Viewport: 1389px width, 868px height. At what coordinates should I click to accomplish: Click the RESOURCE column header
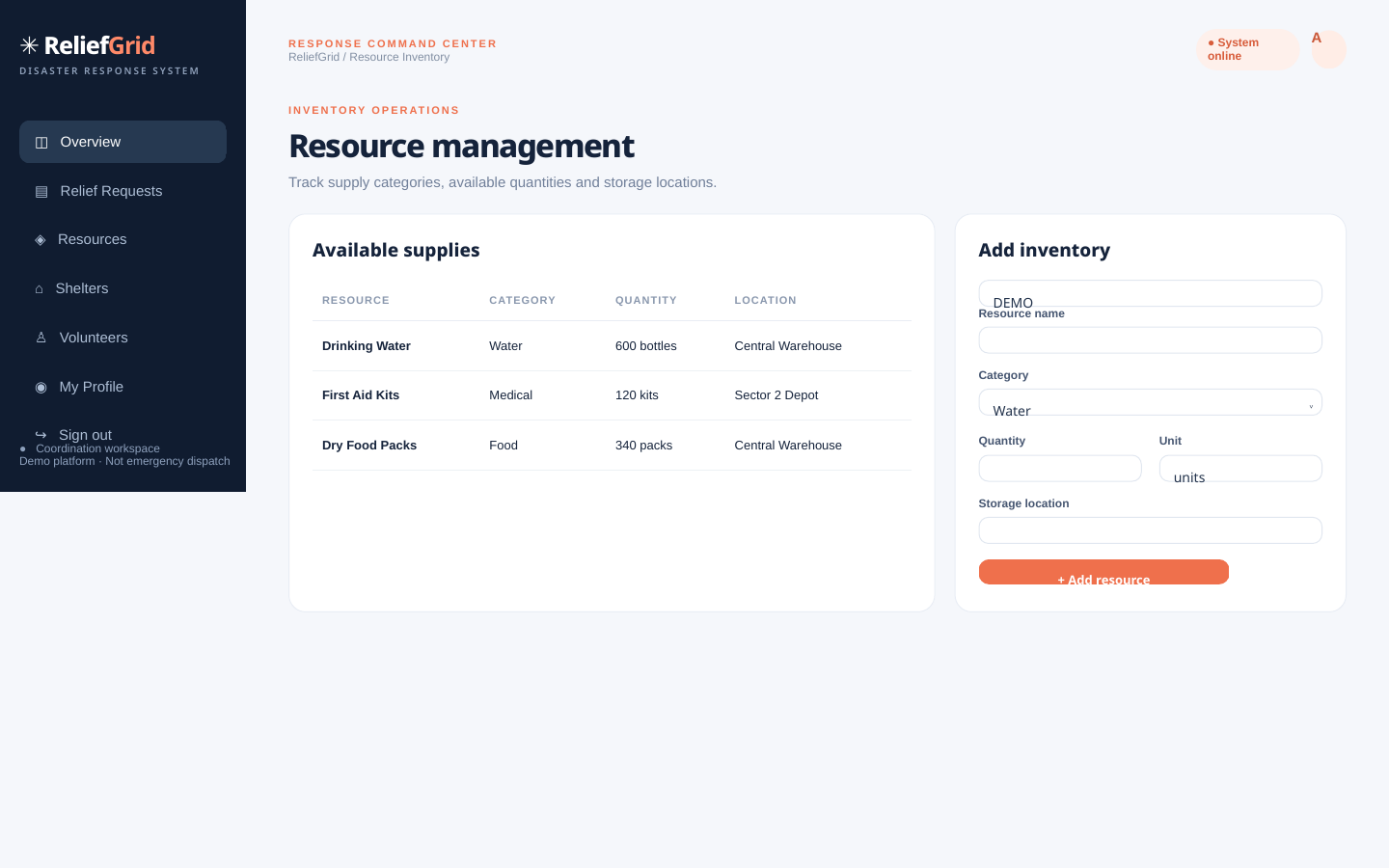(356, 301)
